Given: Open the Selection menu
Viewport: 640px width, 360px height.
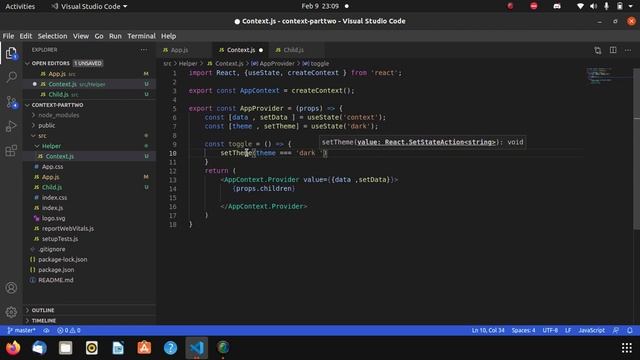Looking at the screenshot, I should [52, 36].
